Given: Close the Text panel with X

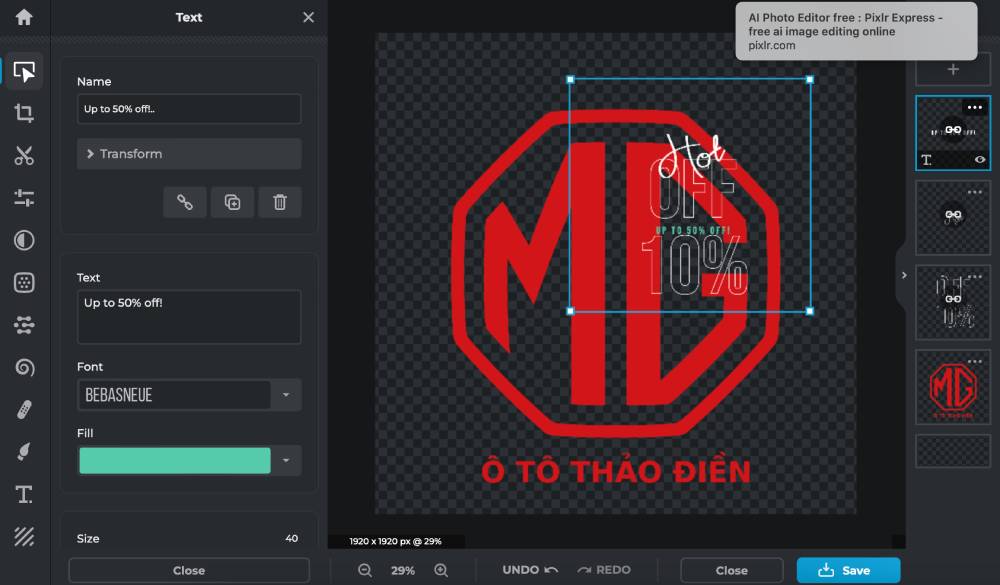Looking at the screenshot, I should click(309, 17).
